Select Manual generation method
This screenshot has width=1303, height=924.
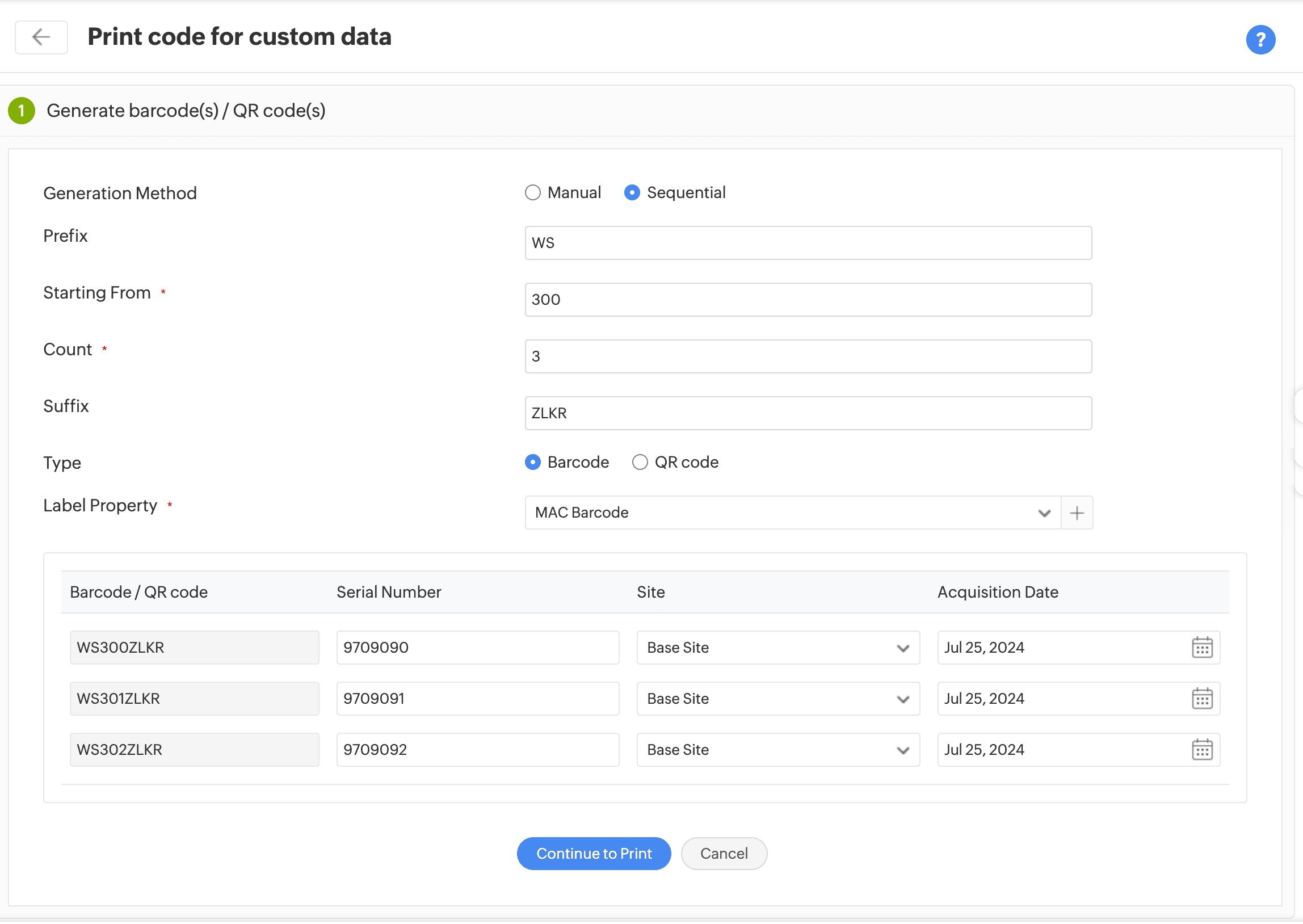[532, 193]
